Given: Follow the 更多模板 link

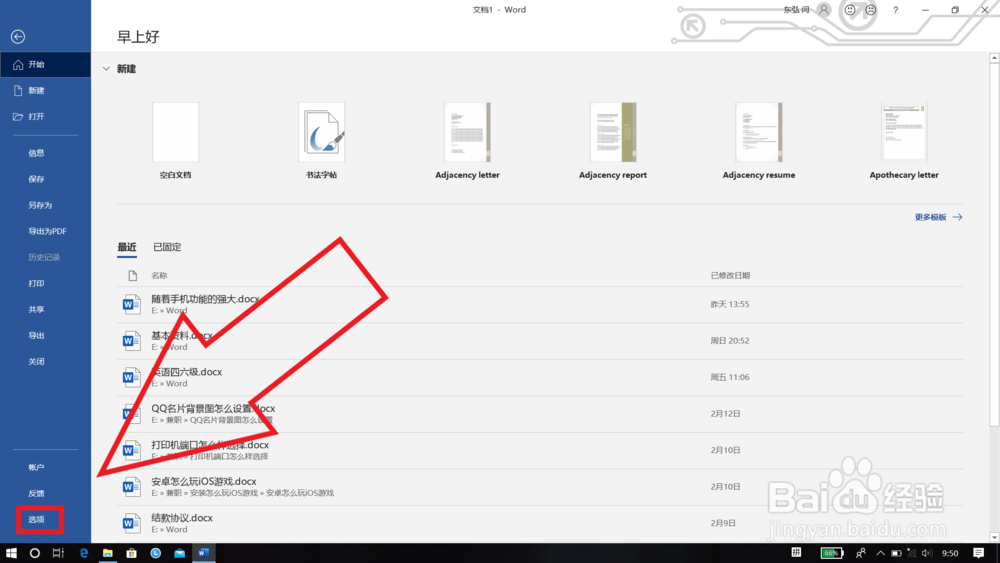Looking at the screenshot, I should [x=939, y=217].
